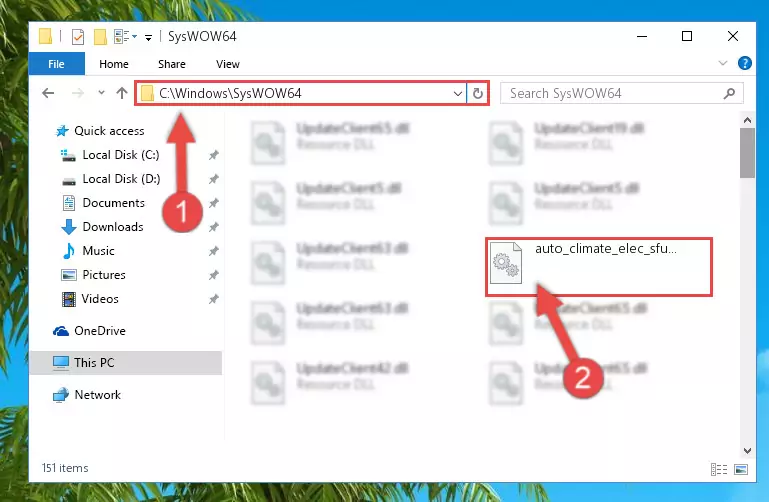Viewport: 769px width, 502px height.
Task: Click the search magnifier icon
Action: pos(729,93)
